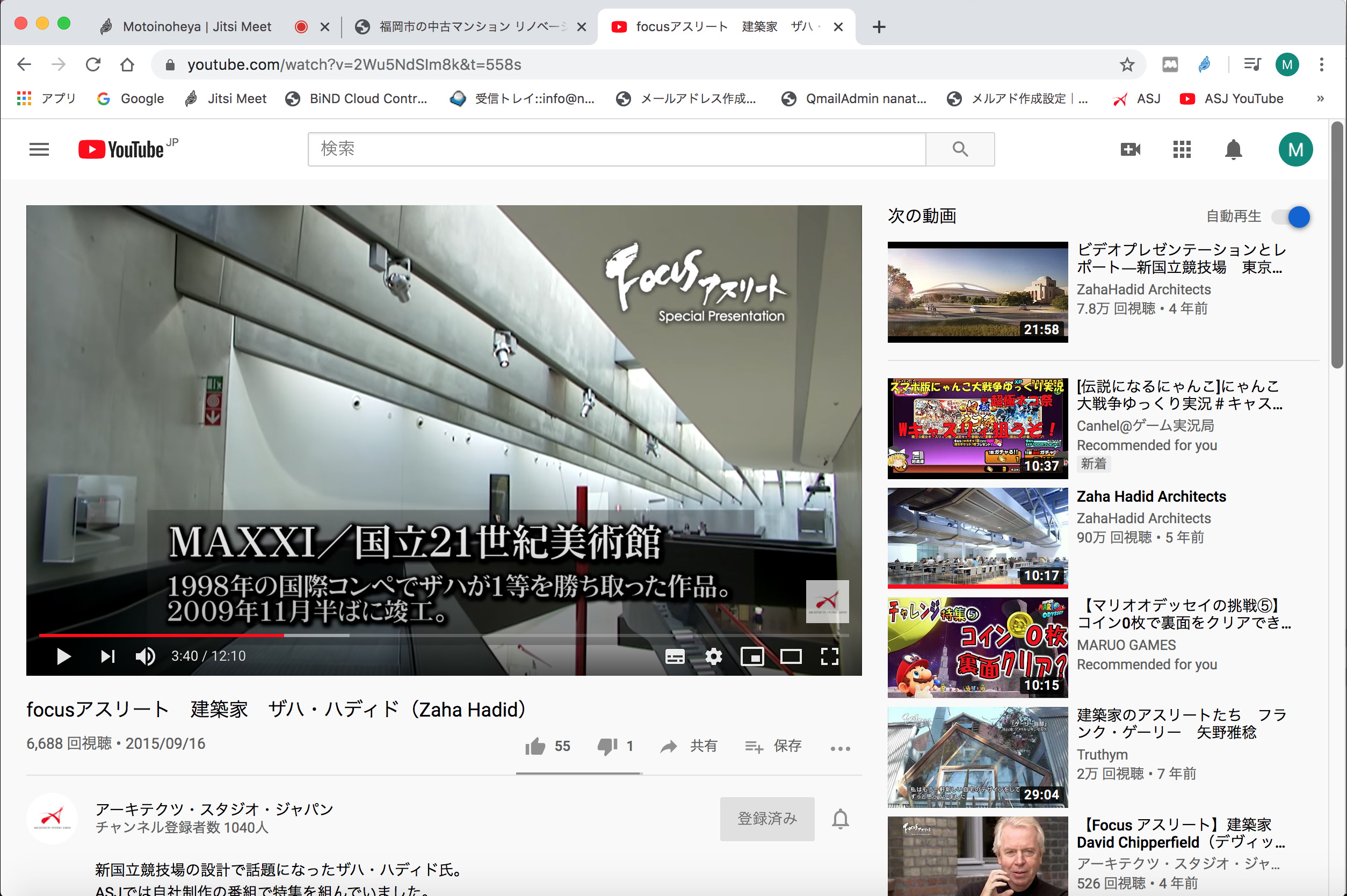Open フランク・ゲーリー video thumbnail

tap(977, 756)
